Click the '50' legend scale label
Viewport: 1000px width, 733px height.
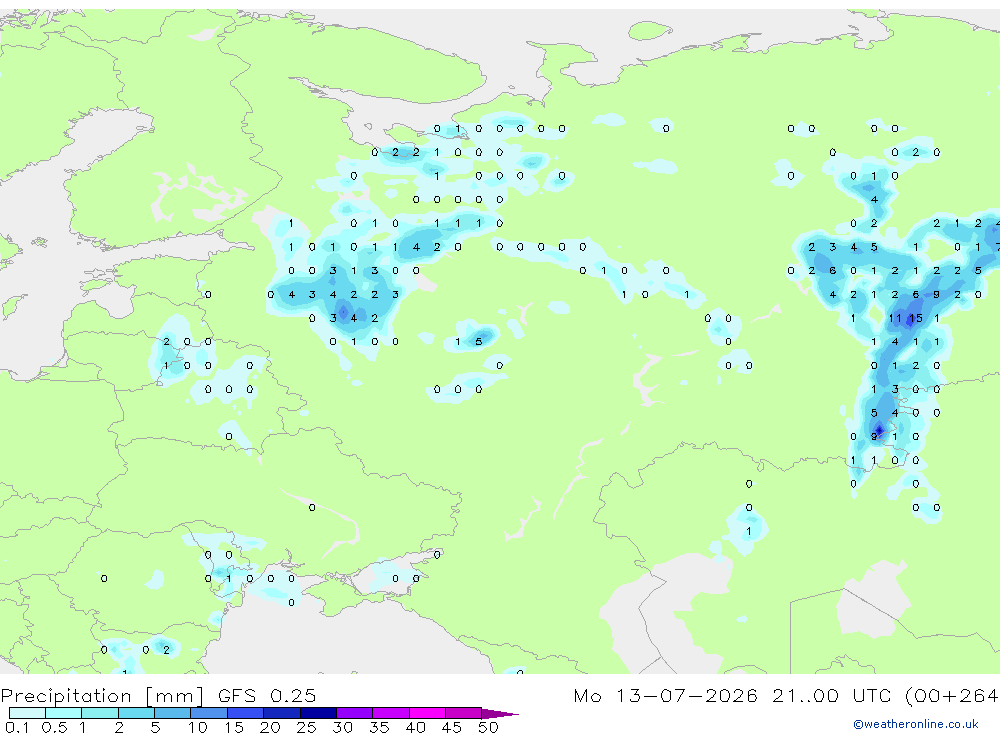tap(488, 727)
